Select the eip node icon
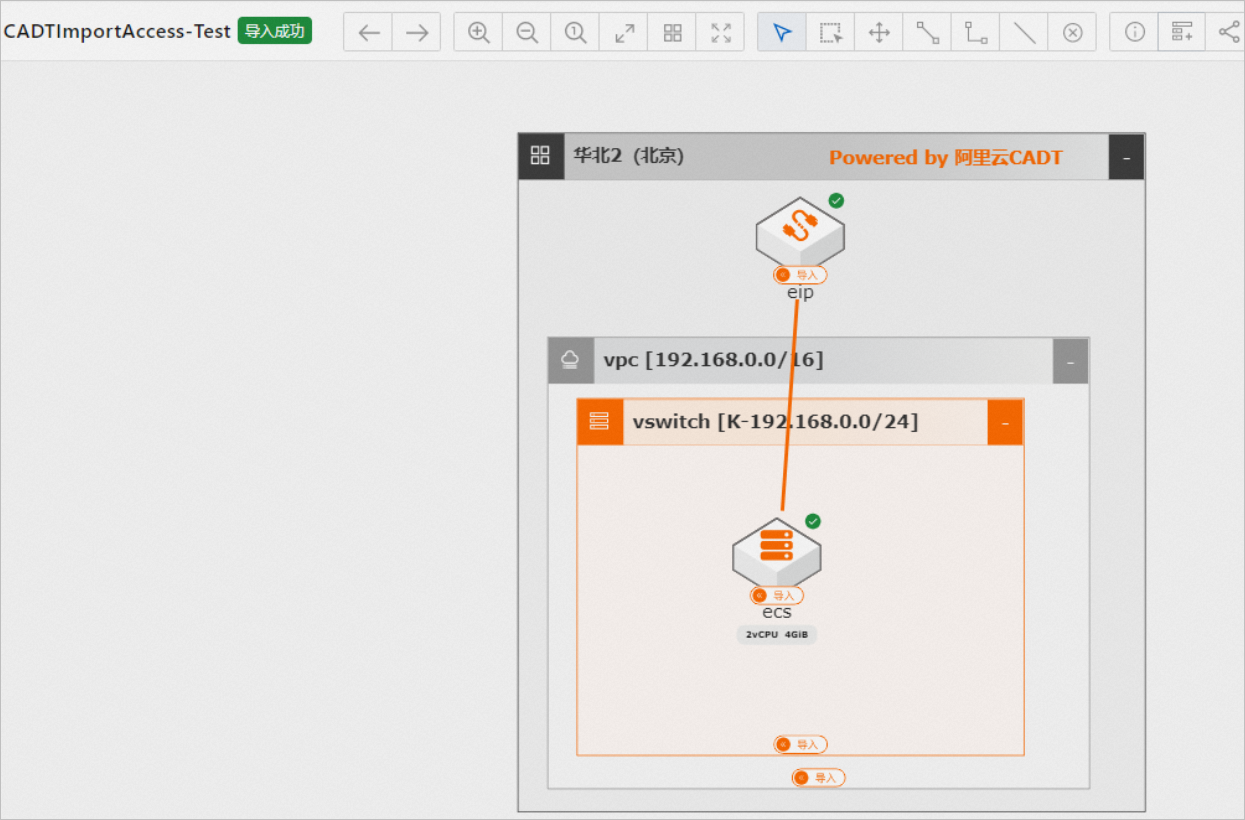Image resolution: width=1245 pixels, height=820 pixels. 800,231
